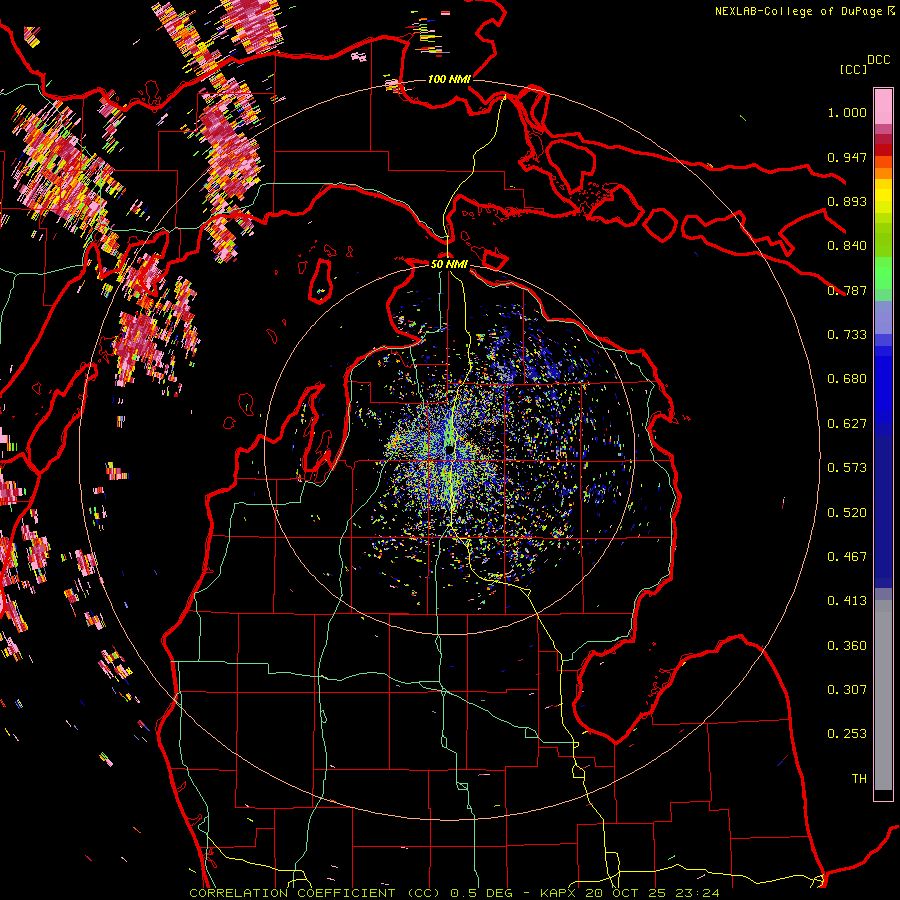Viewport: 900px width, 900px height.
Task: Click the 0.413 color scale label
Action: (x=847, y=601)
